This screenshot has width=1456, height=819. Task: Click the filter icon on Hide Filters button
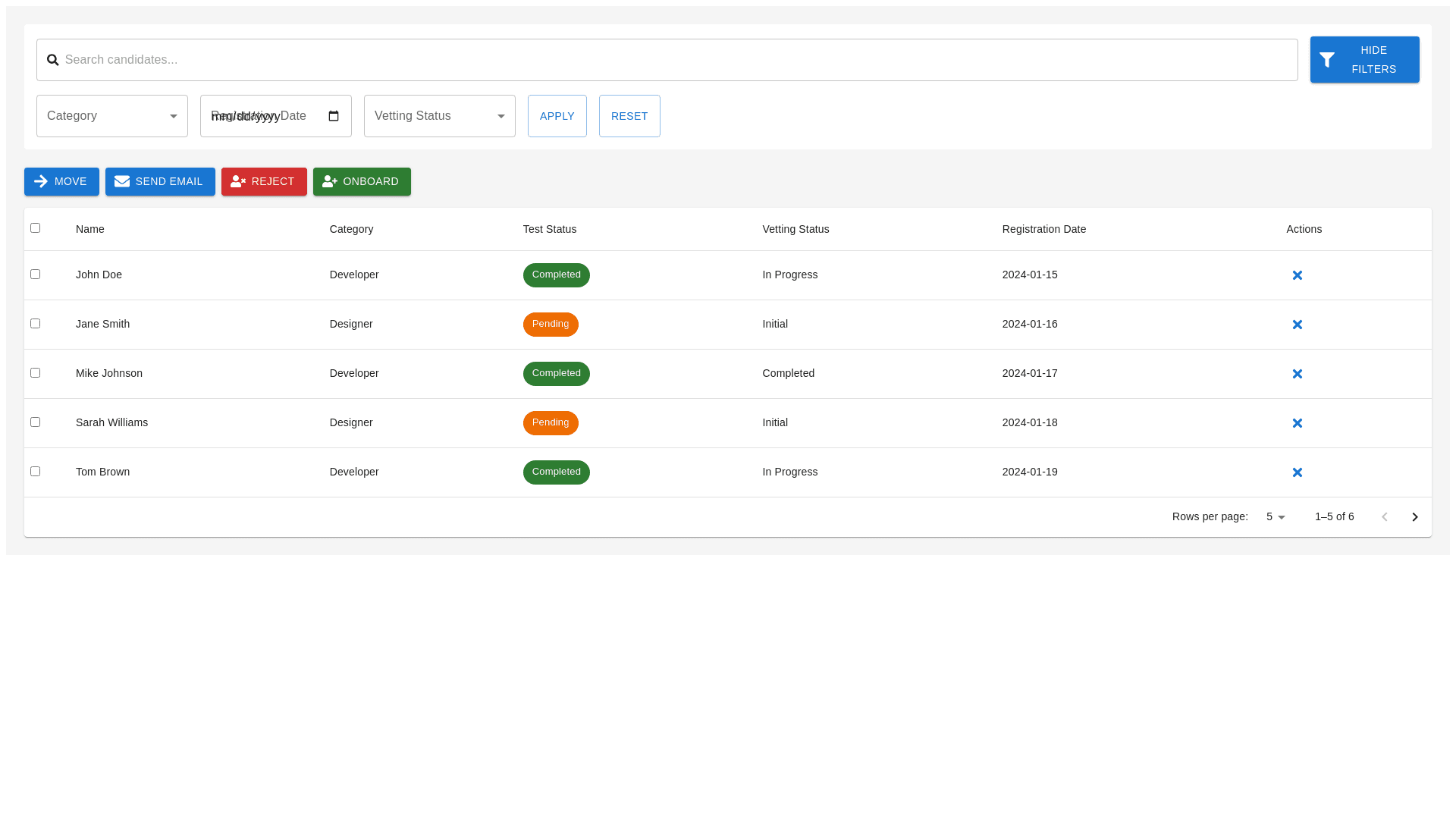tap(1326, 59)
